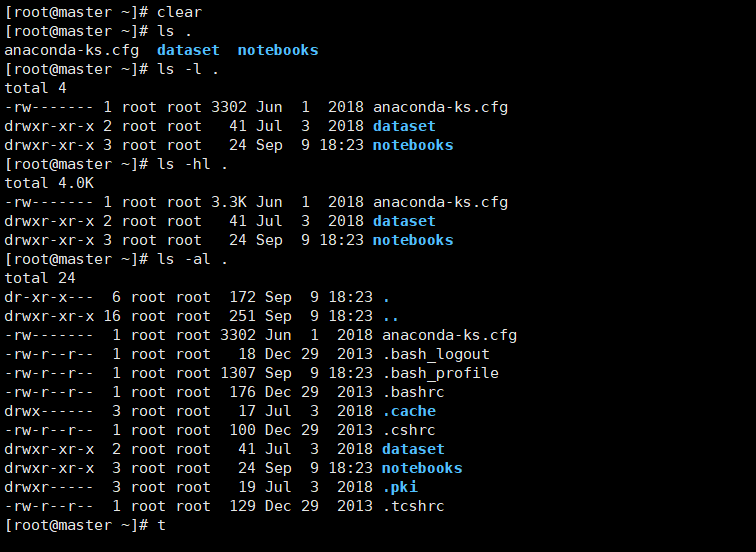Click the blue .cache directory name
This screenshot has height=552, width=756.
point(409,411)
